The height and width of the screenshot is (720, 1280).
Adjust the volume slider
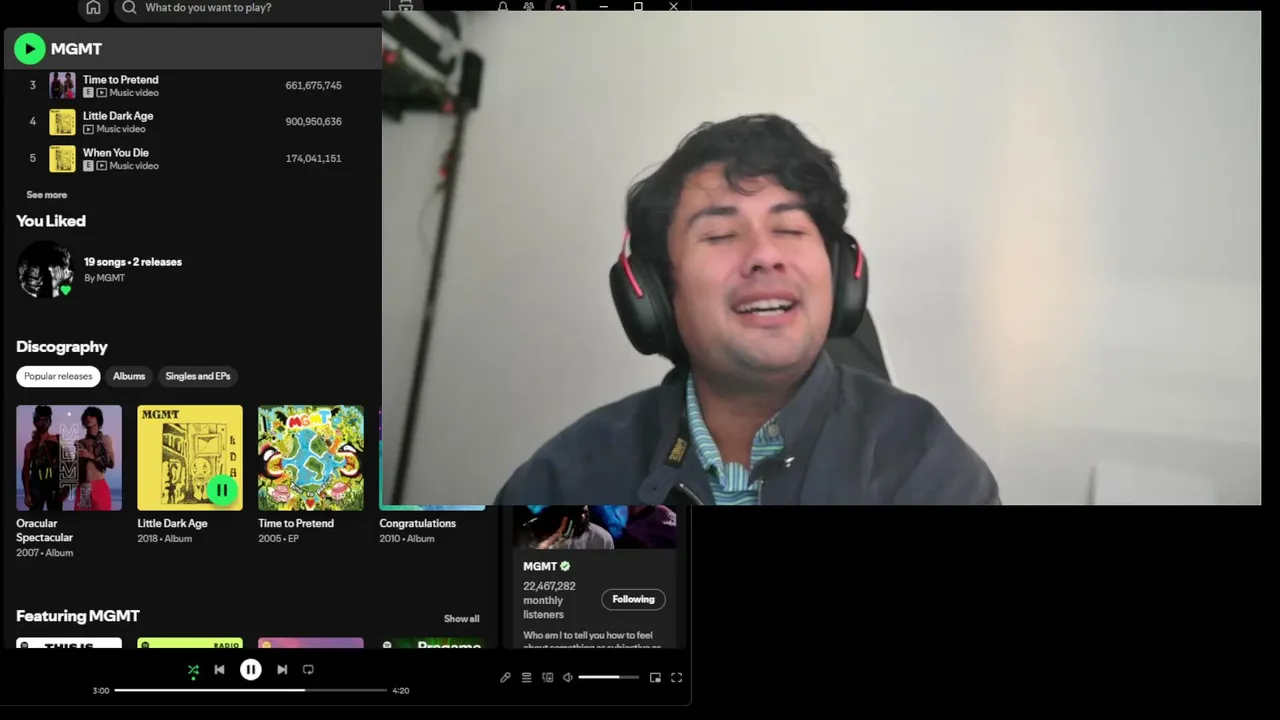[x=608, y=677]
